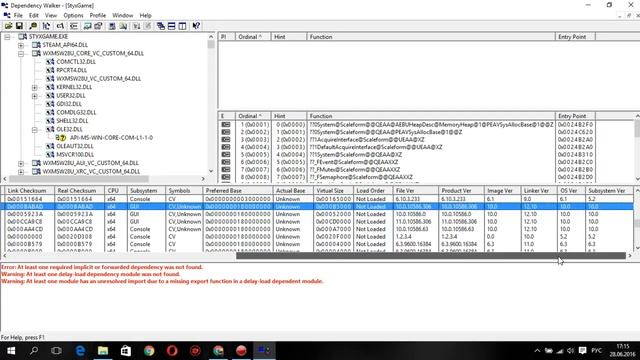Screen dimensions: 640x360
Task: Sort modules by Subsystem Ver column header
Action: point(609,191)
